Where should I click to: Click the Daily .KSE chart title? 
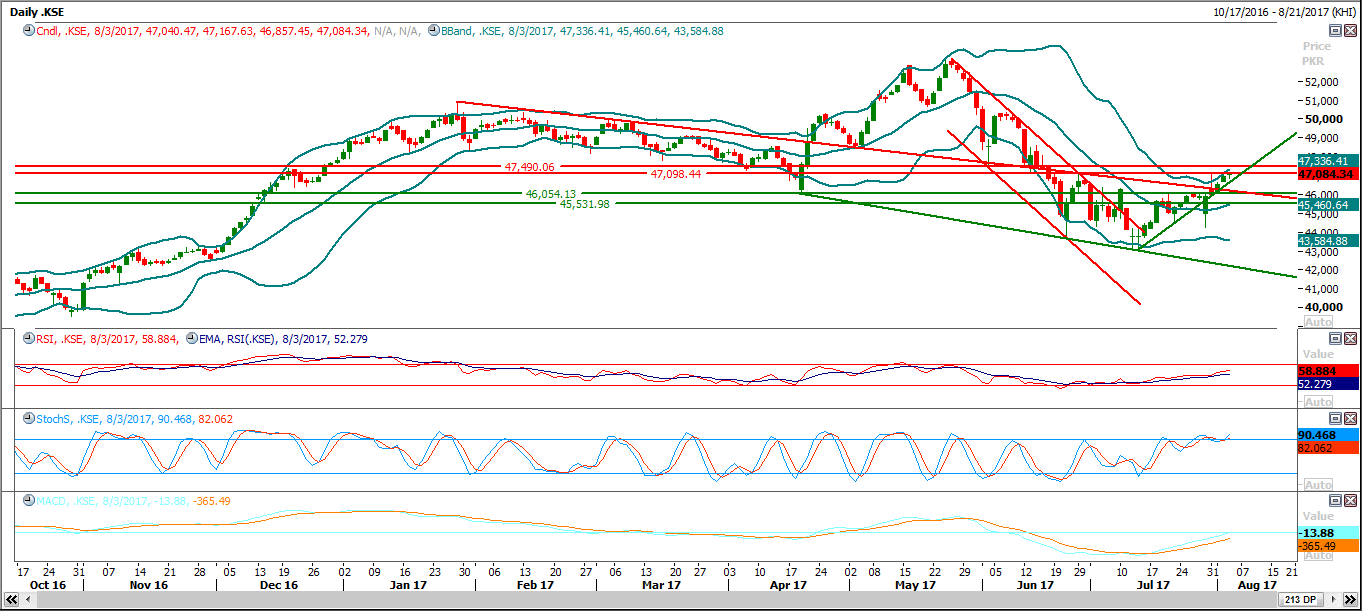[38, 11]
